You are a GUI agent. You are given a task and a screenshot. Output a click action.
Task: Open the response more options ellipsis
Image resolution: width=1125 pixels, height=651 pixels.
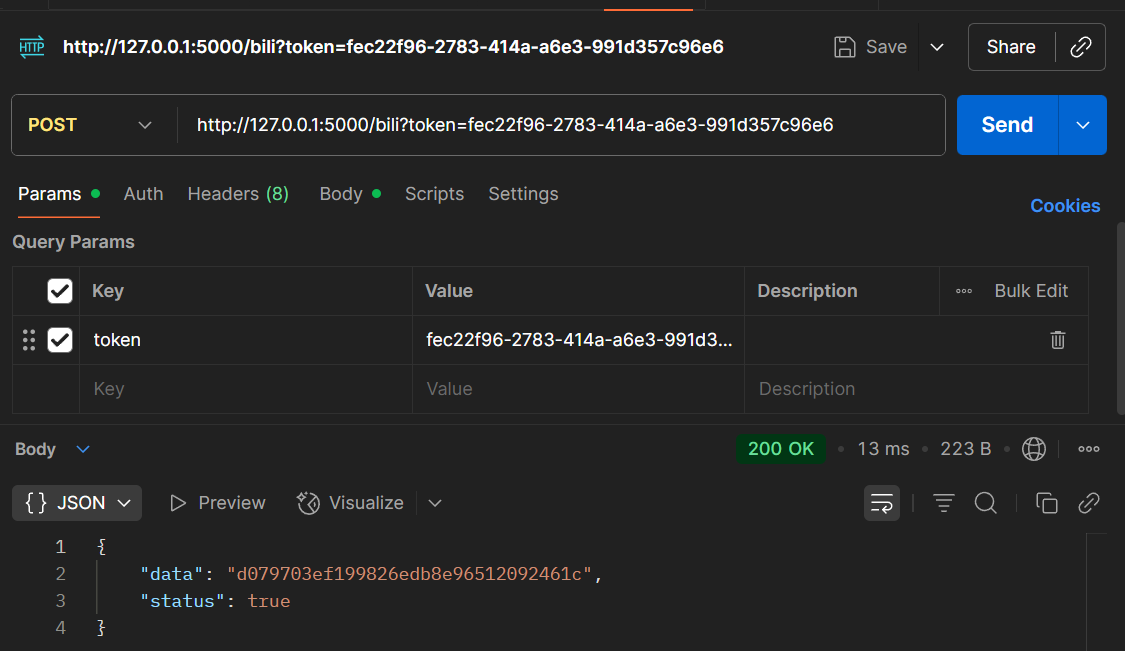coord(1089,449)
